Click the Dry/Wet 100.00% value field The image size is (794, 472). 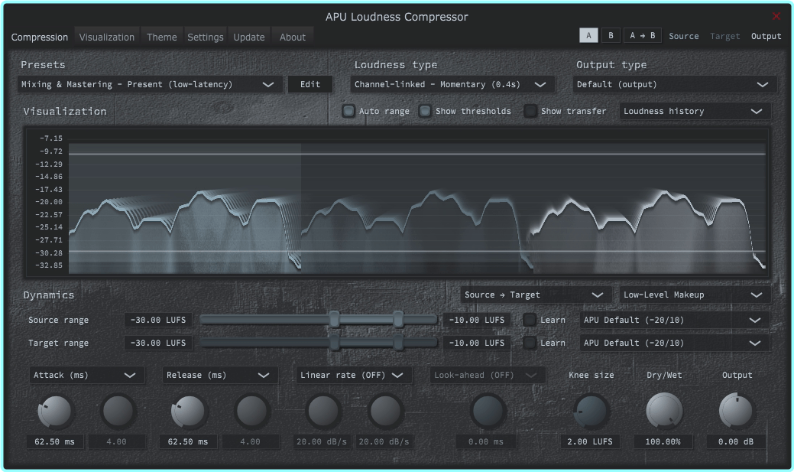[x=663, y=442]
